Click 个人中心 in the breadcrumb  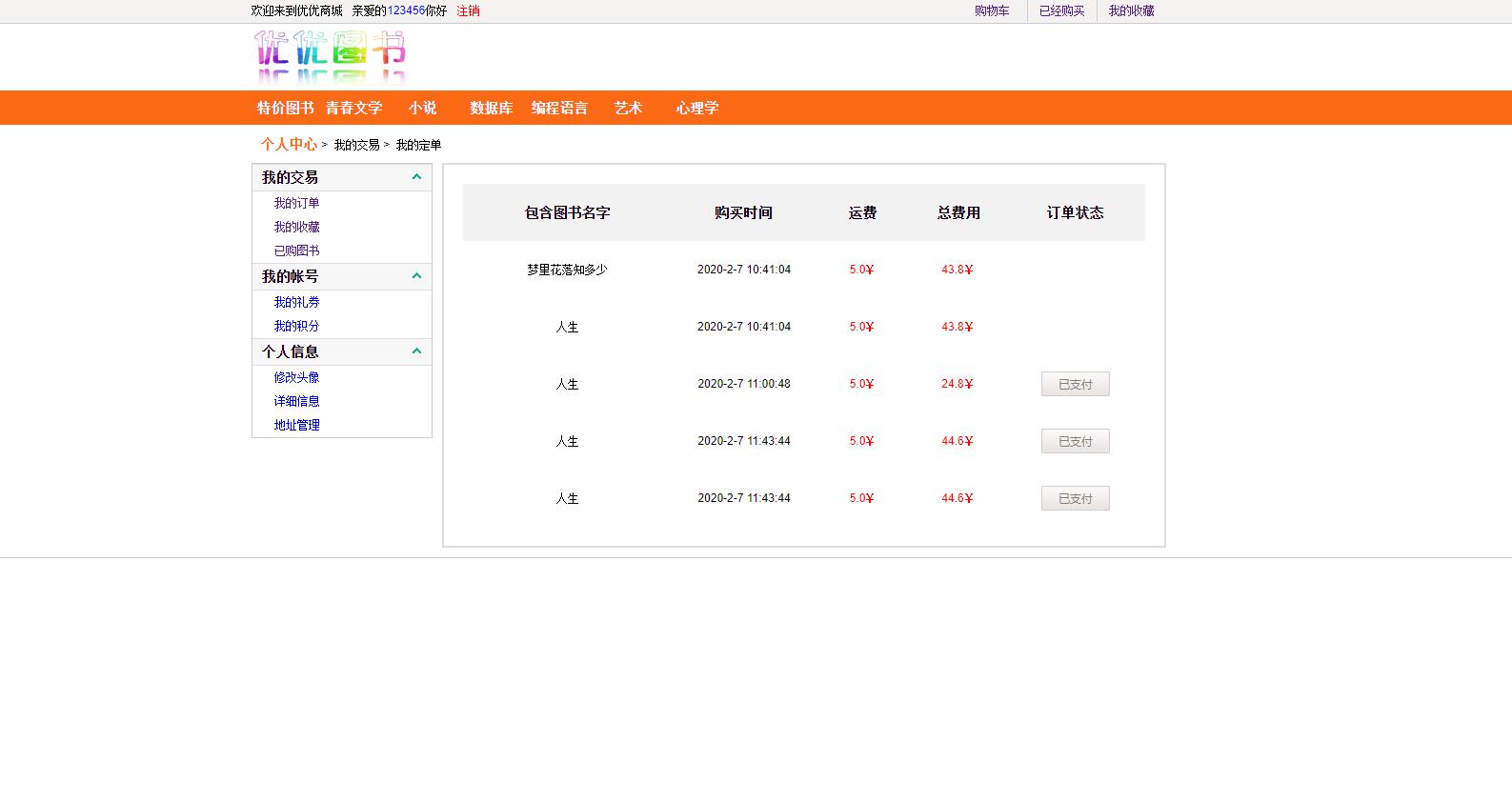point(289,144)
